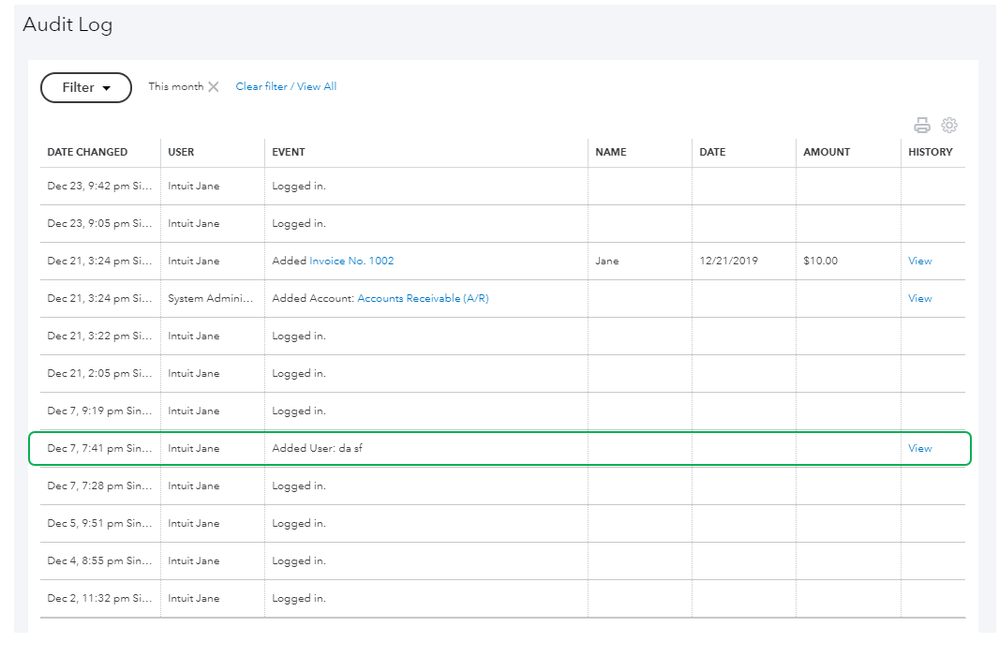Remove the 'This month' filter with X
The width and height of the screenshot is (999, 658).
[x=213, y=87]
